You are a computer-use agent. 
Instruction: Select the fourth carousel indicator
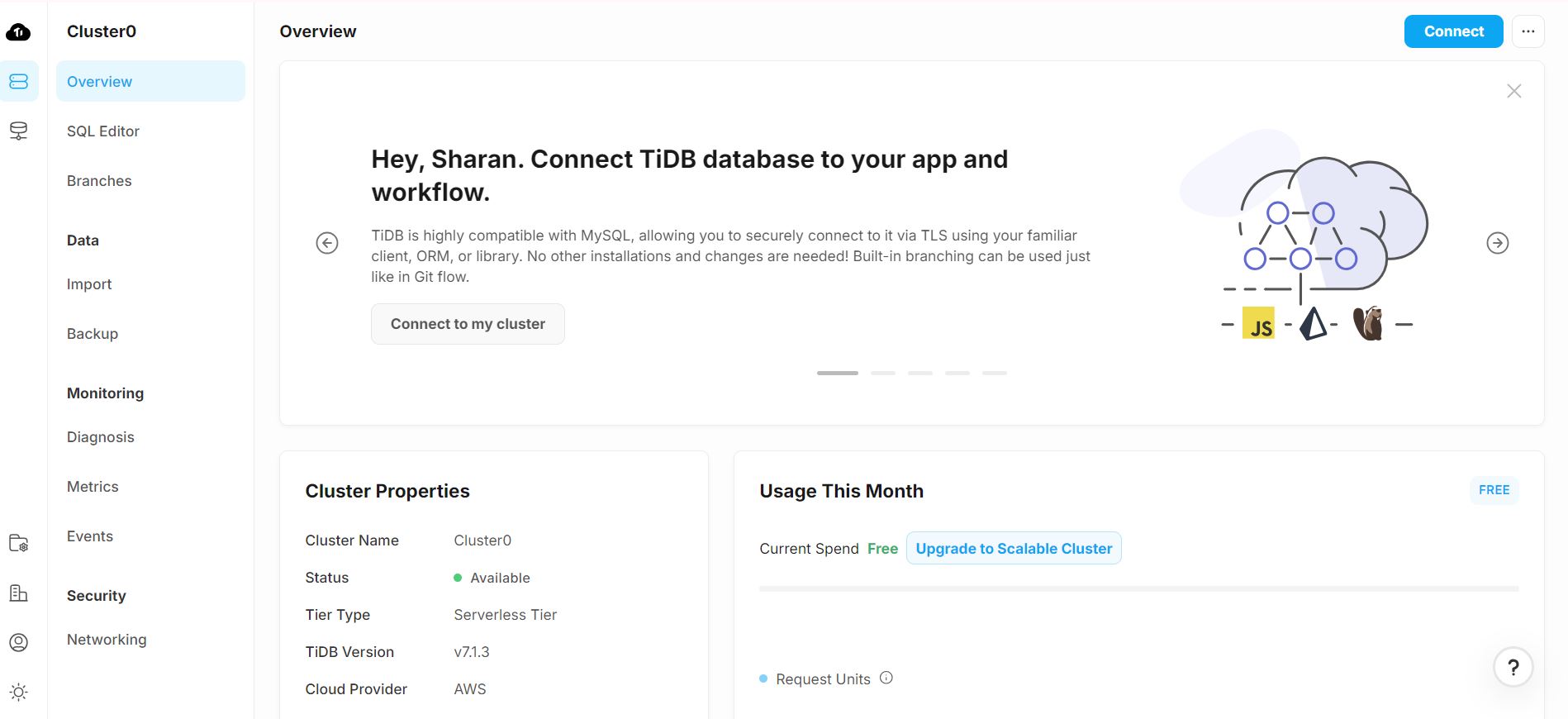pos(957,373)
